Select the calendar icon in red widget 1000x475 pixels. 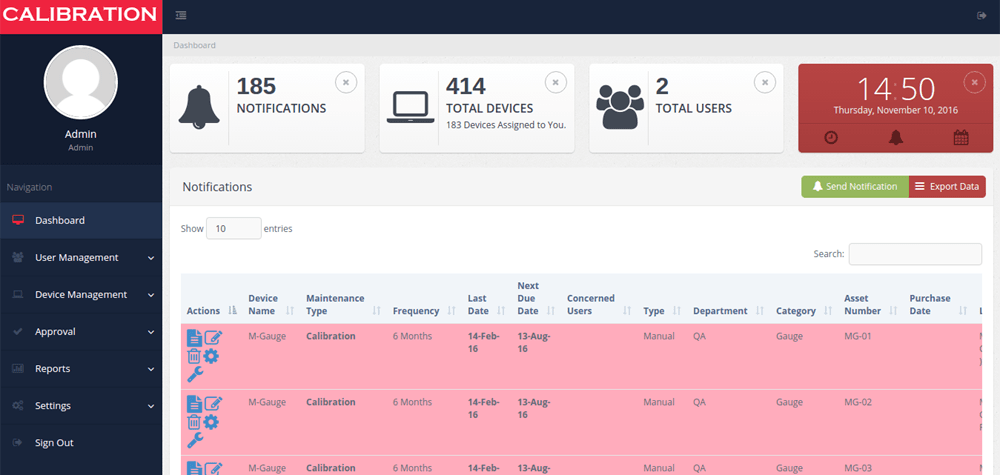point(961,137)
